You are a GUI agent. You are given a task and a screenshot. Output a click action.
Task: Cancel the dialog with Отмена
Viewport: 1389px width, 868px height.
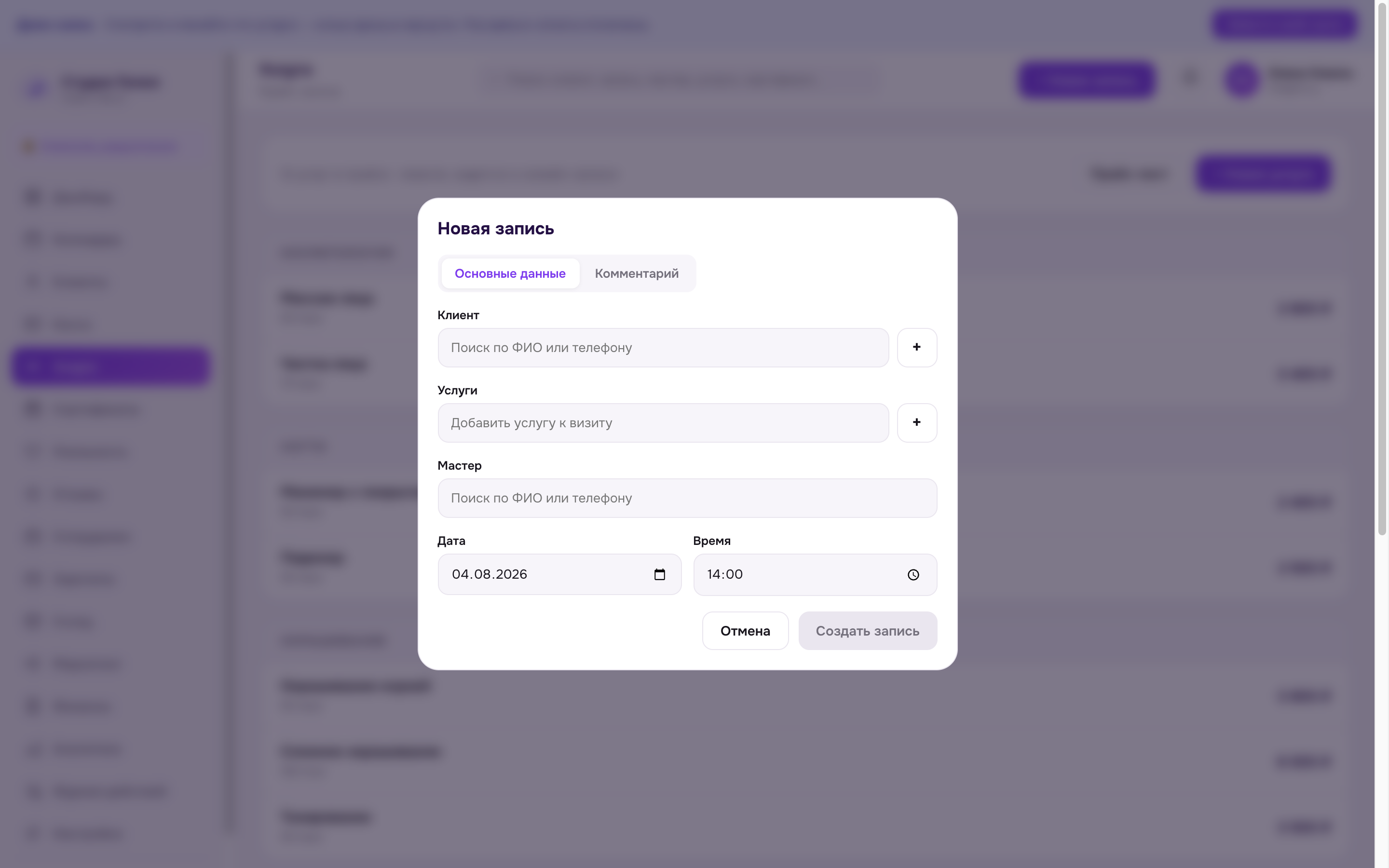coord(745,630)
